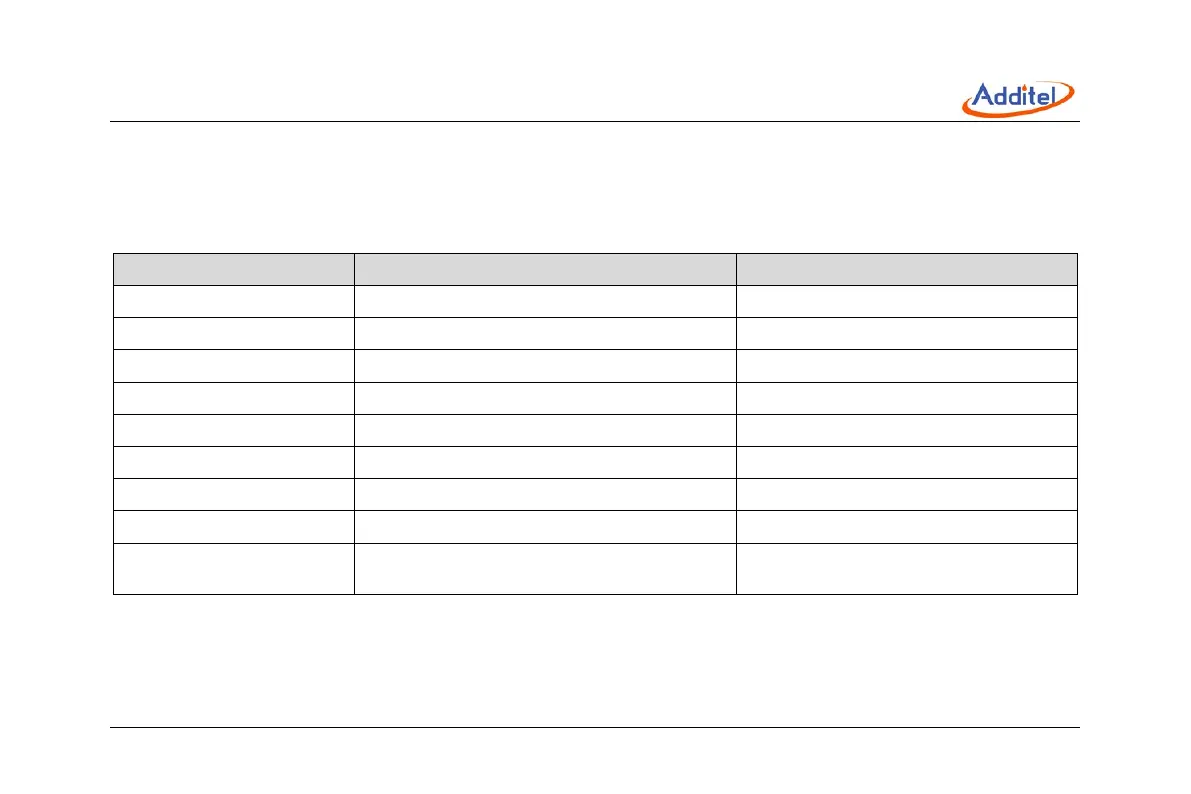Select the first body row's middle column cell
The width and height of the screenshot is (1191, 794).
point(545,302)
